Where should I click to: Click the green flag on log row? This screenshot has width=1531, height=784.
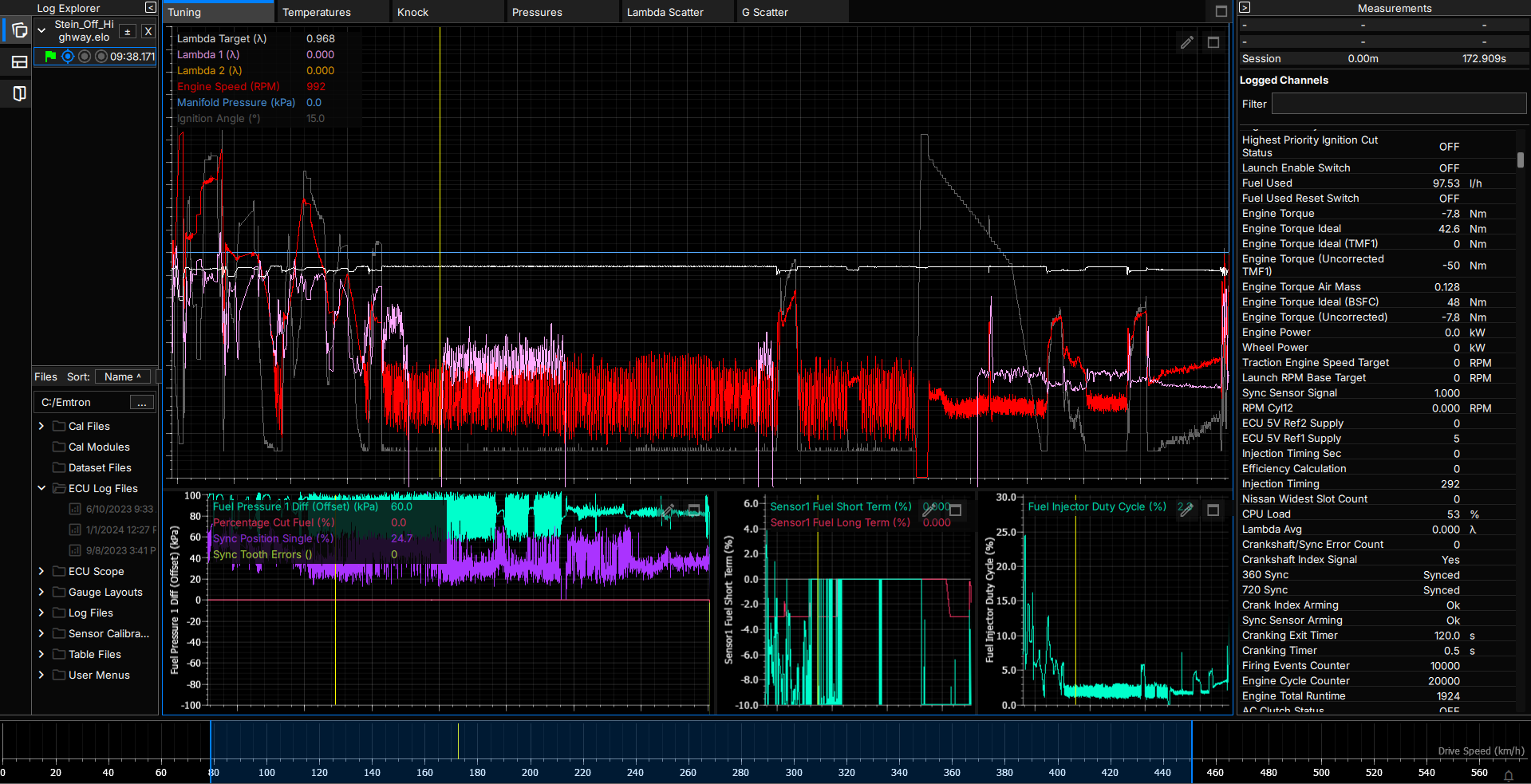pos(50,57)
